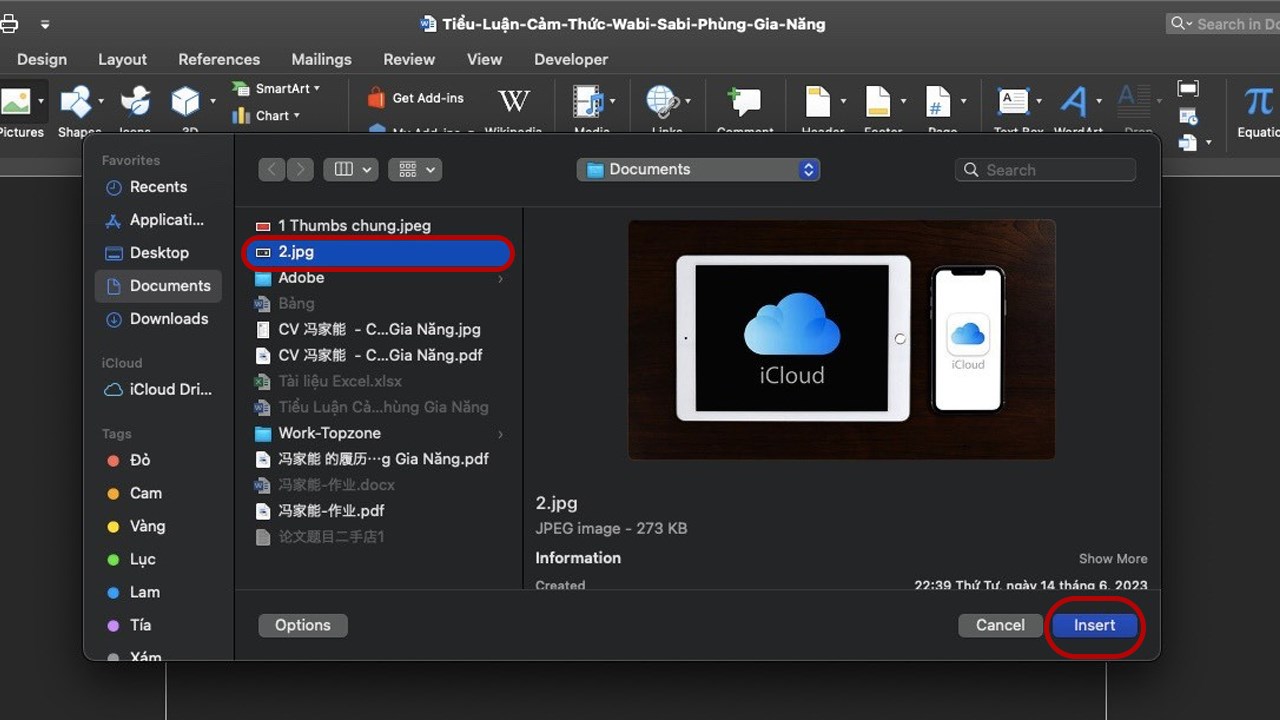Expand the Adobe folder chevron
Viewport: 1280px width, 720px height.
point(500,279)
